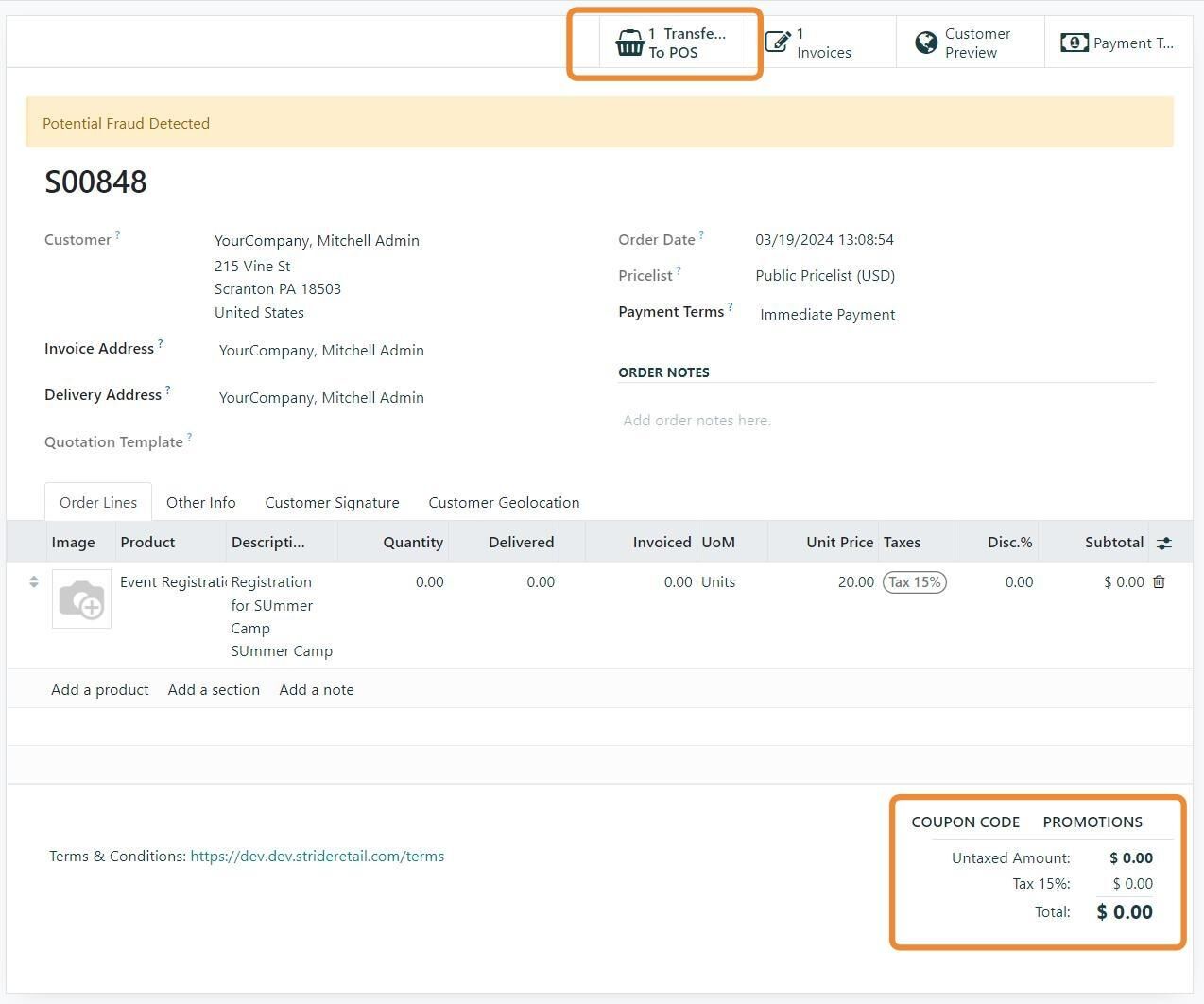The height and width of the screenshot is (1004, 1204).
Task: Click the order number S00848
Action: 95,182
